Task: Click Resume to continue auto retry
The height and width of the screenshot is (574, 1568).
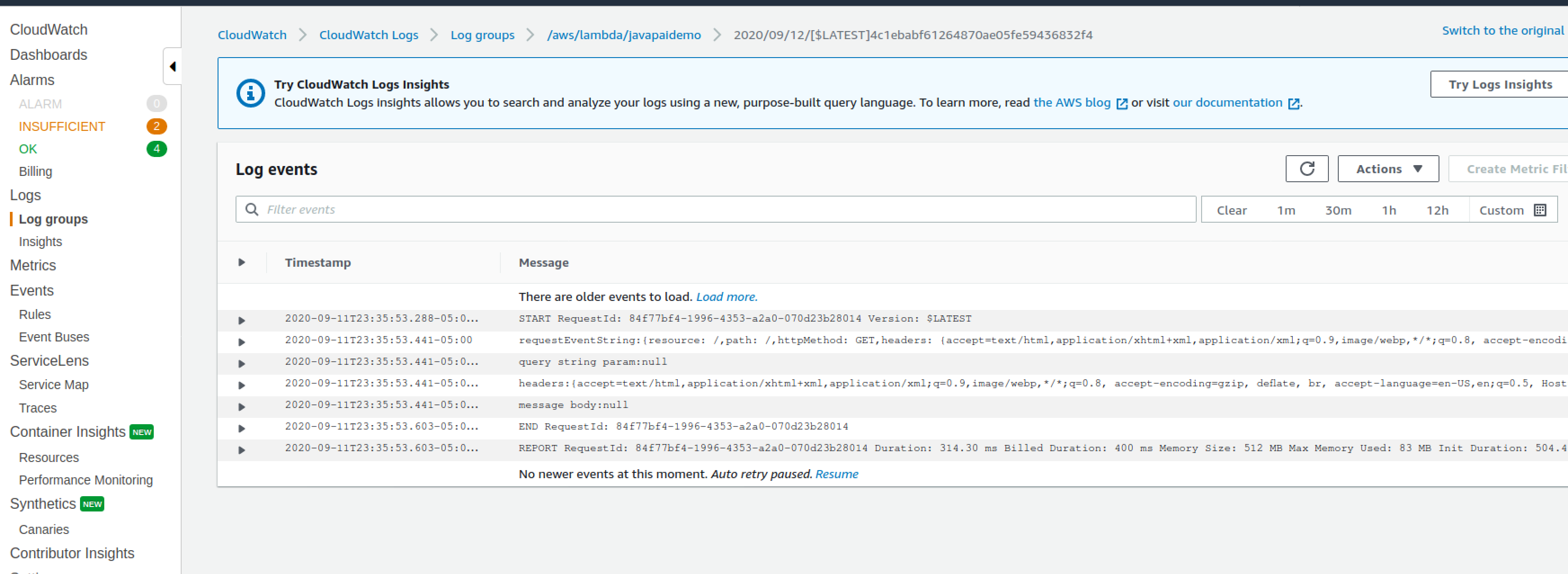Action: [836, 473]
